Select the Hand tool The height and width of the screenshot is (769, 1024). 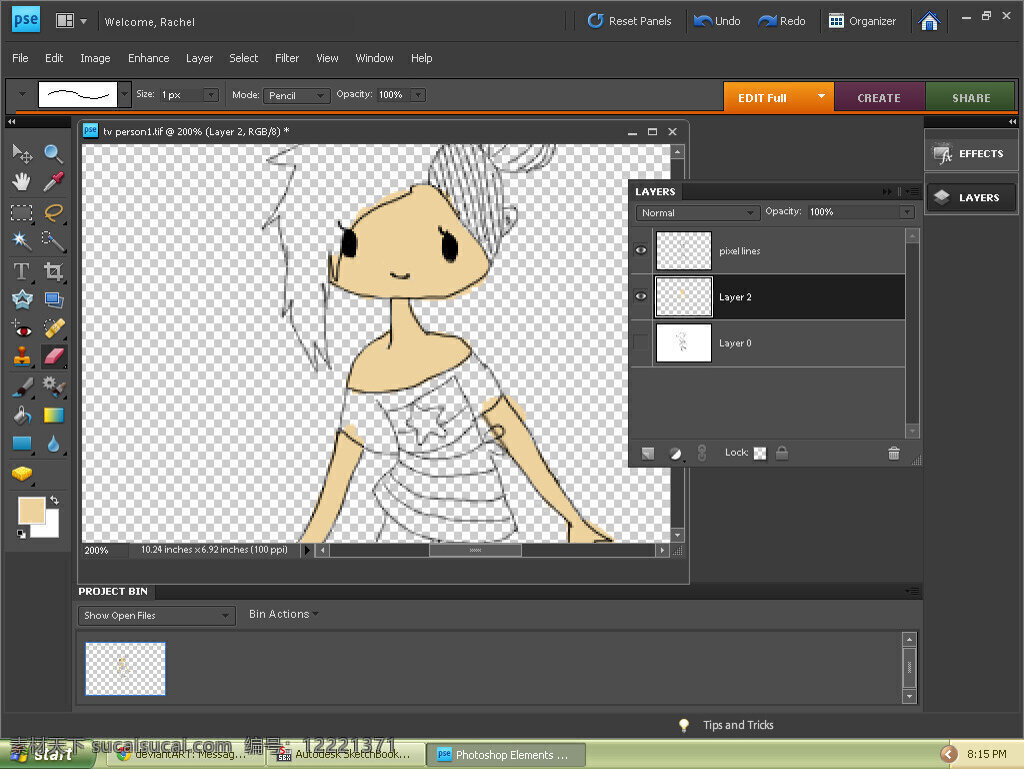[22, 181]
